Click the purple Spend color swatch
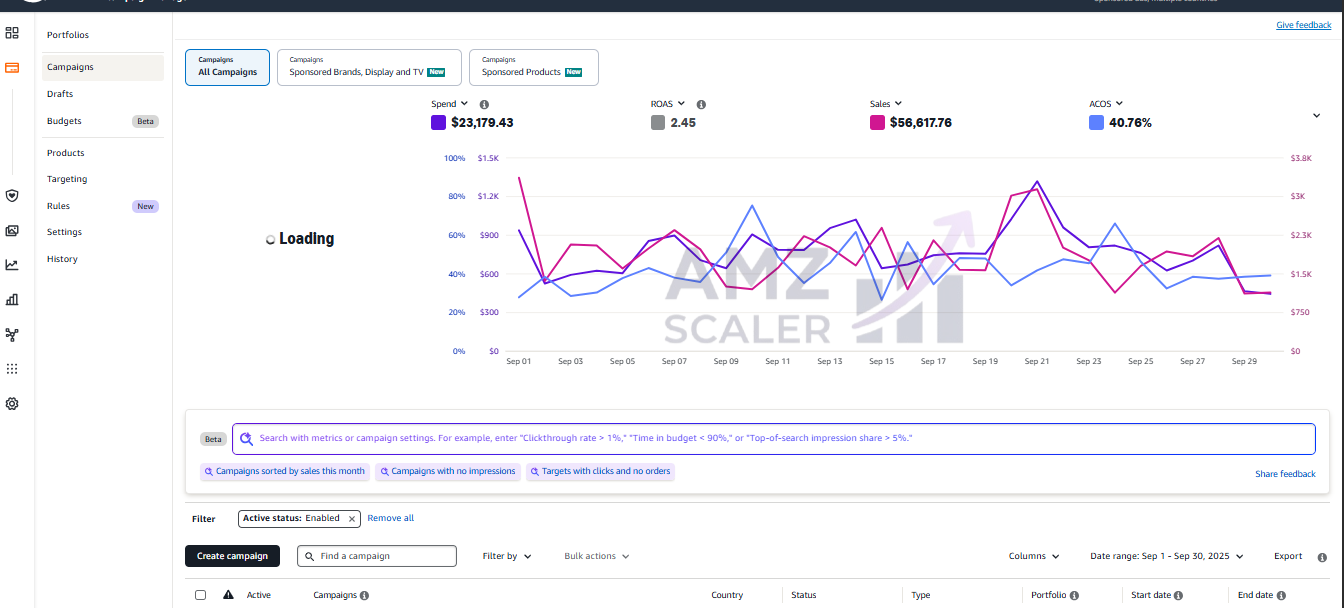Image resolution: width=1344 pixels, height=608 pixels. (438, 123)
